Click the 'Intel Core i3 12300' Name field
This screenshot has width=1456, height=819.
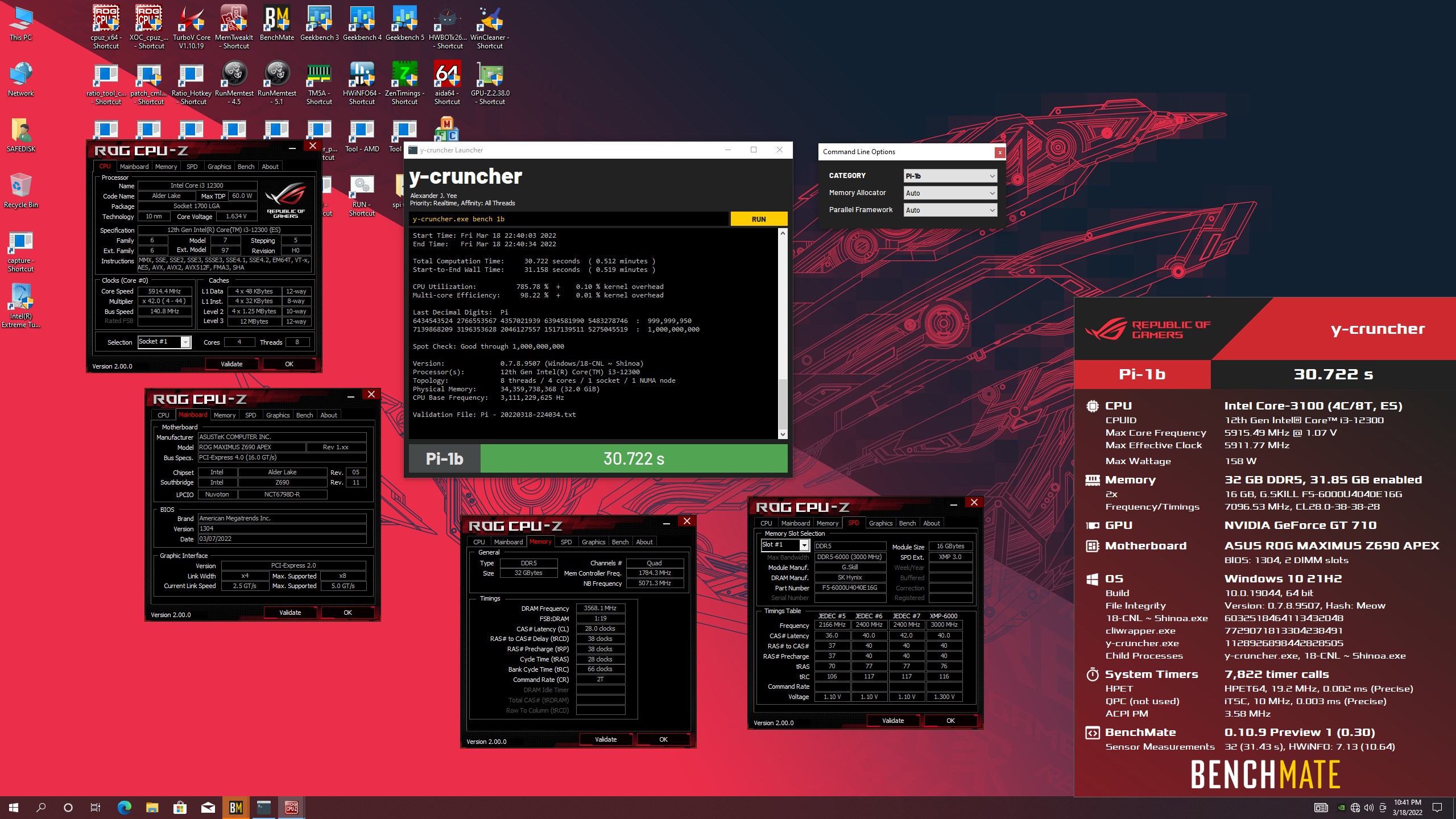click(x=197, y=185)
